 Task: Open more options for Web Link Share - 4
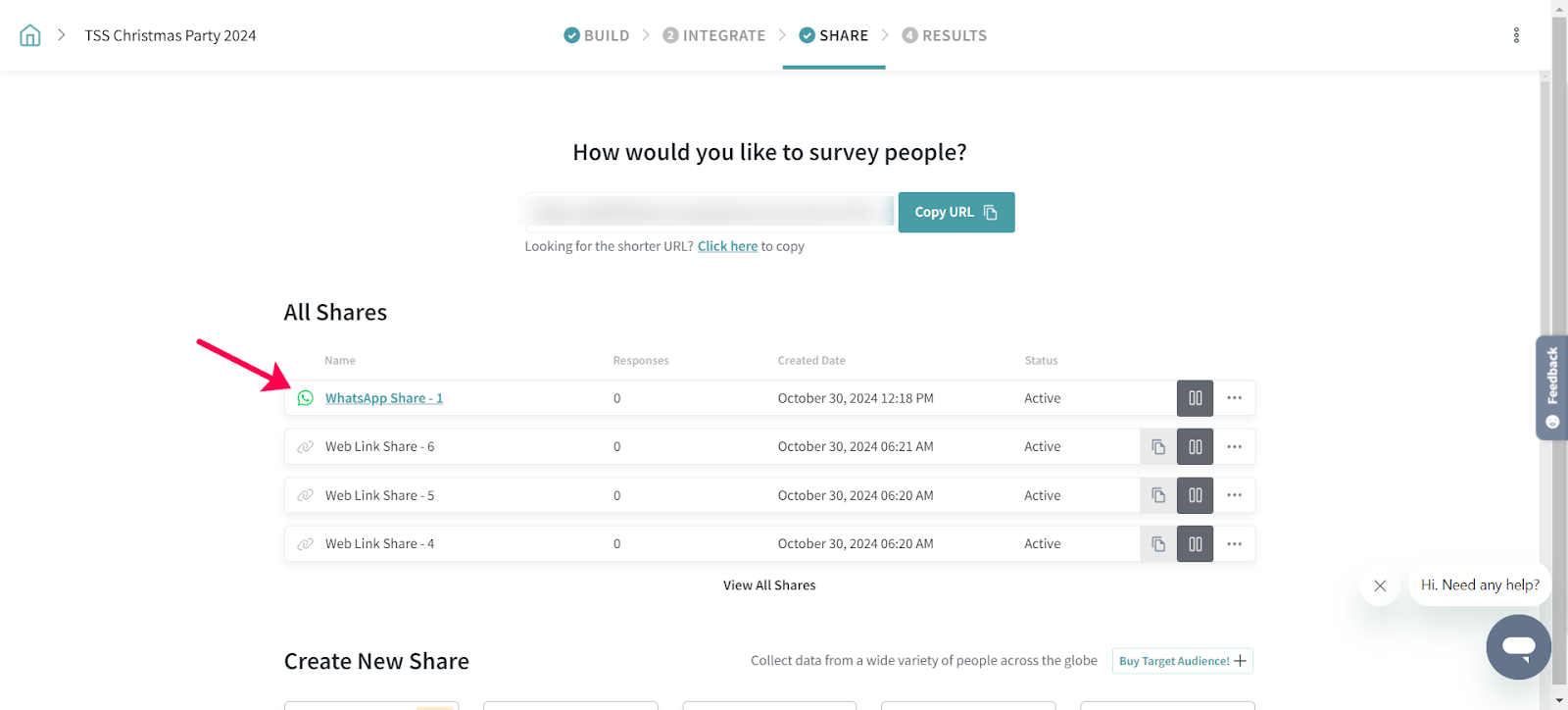coord(1234,544)
